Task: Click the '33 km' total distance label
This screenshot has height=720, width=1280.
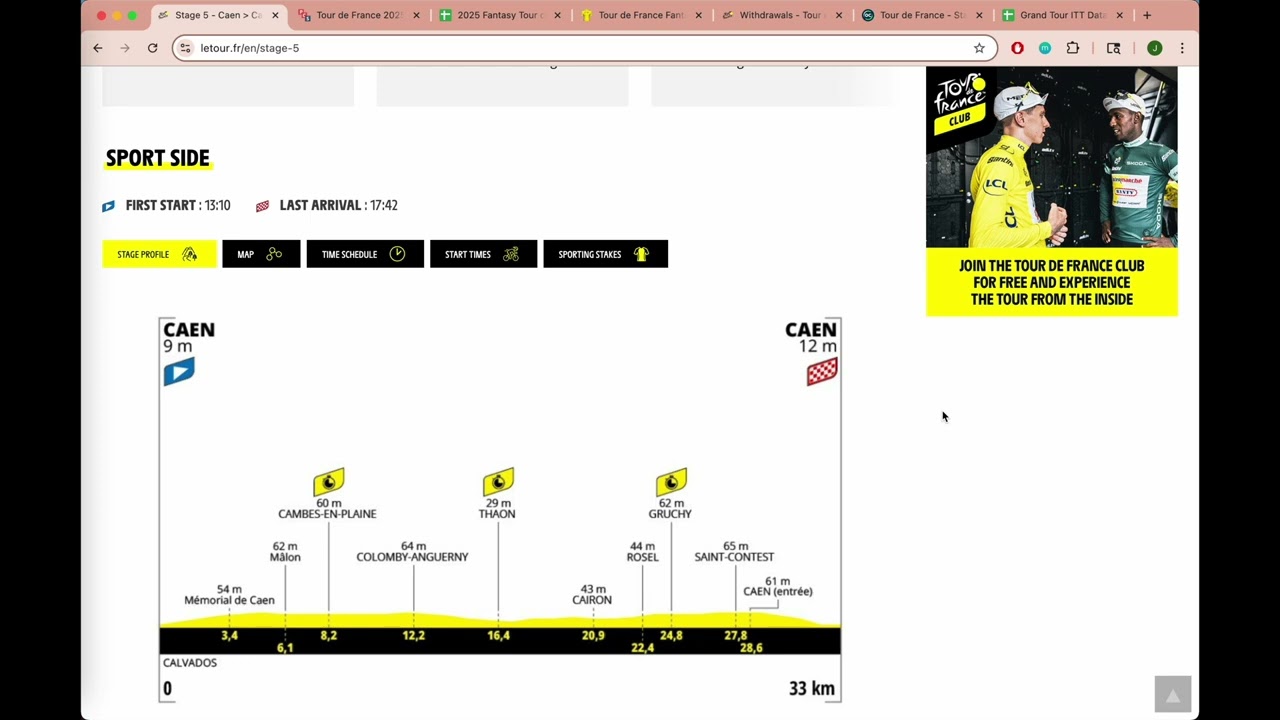Action: (811, 688)
